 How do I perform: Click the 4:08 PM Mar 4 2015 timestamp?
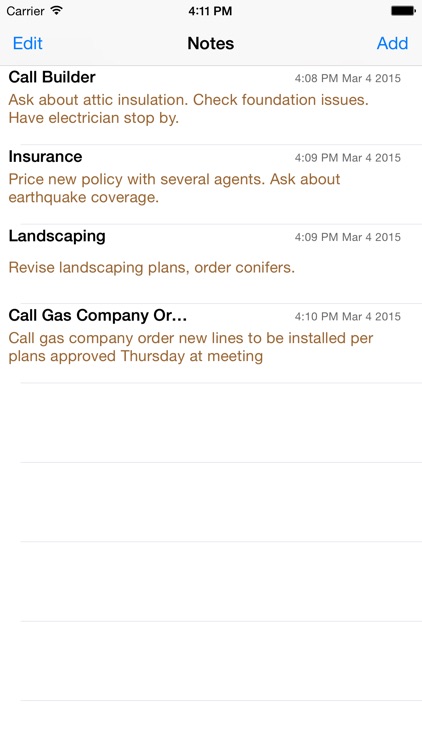(348, 78)
